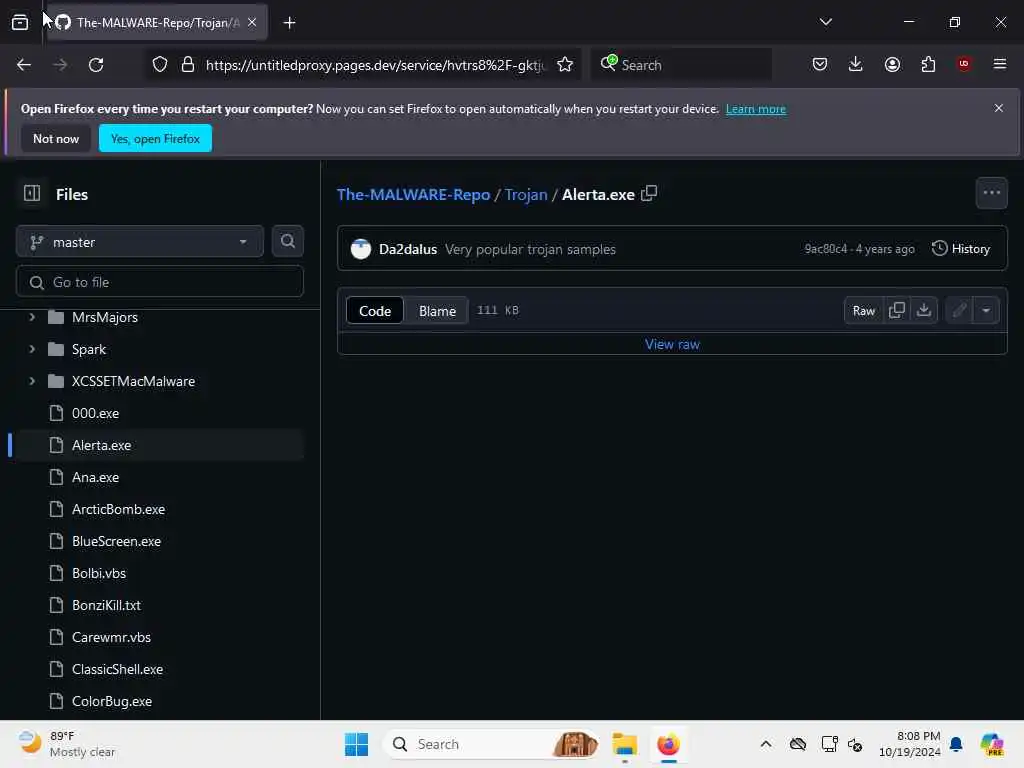Expand MrsMajors folder
The width and height of the screenshot is (1024, 768).
click(31, 317)
